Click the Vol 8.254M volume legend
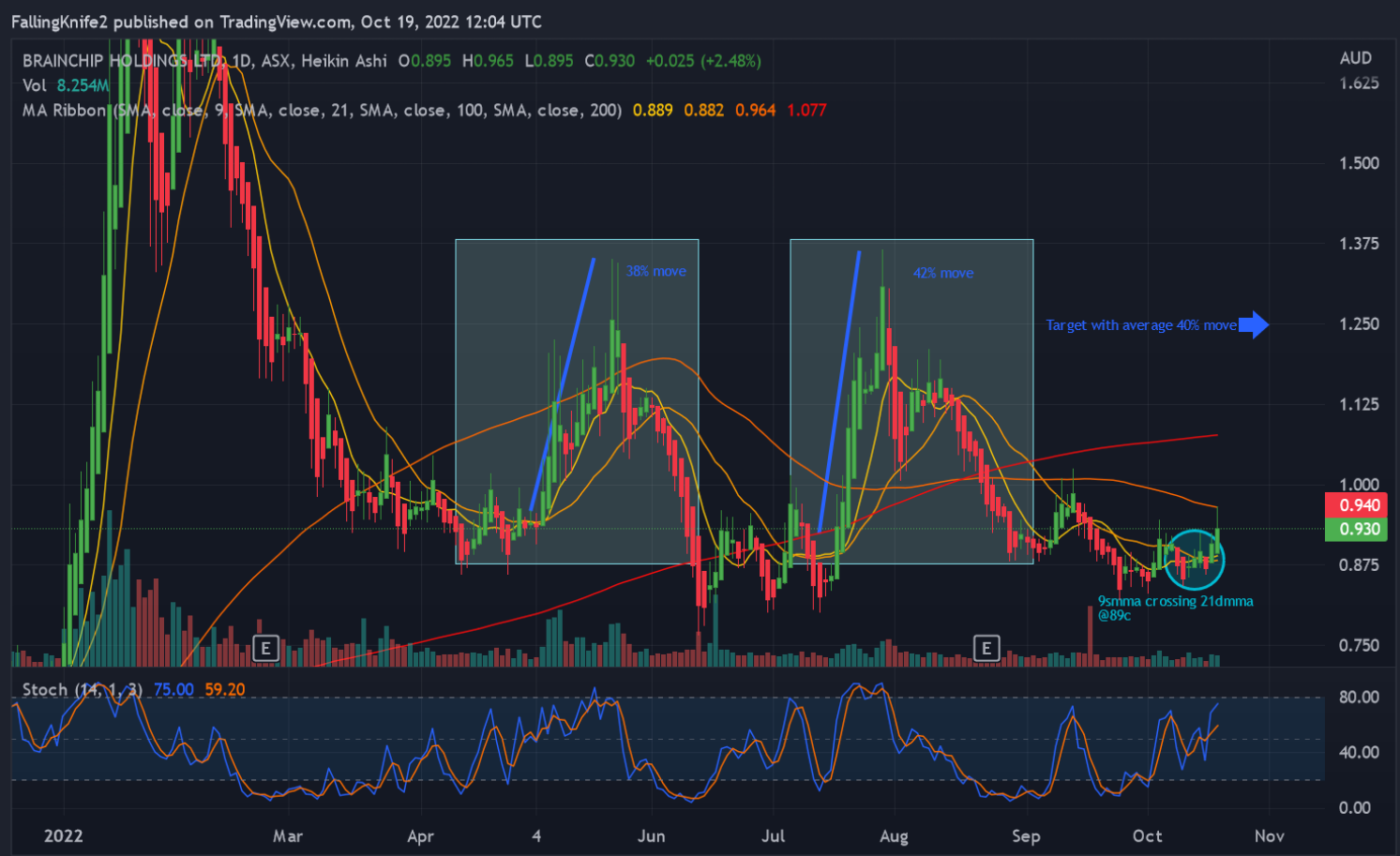Screen dimensions: 1400x856 [66, 85]
